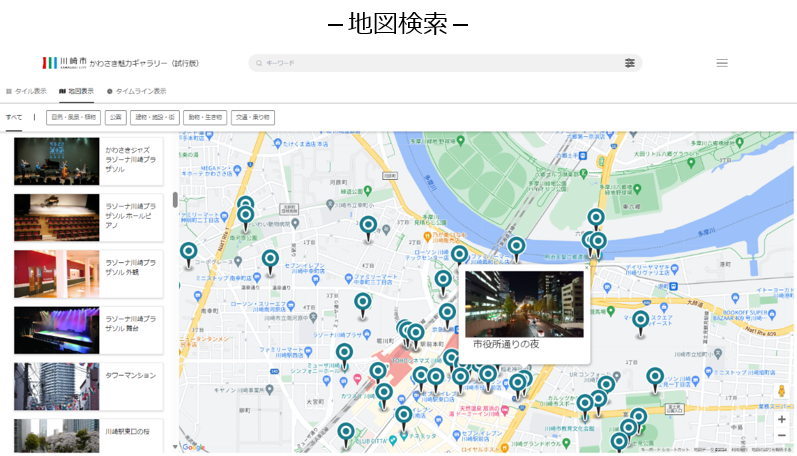Click MEGAドン・キホーテ store marker
The width and height of the screenshot is (797, 456).
point(237,170)
